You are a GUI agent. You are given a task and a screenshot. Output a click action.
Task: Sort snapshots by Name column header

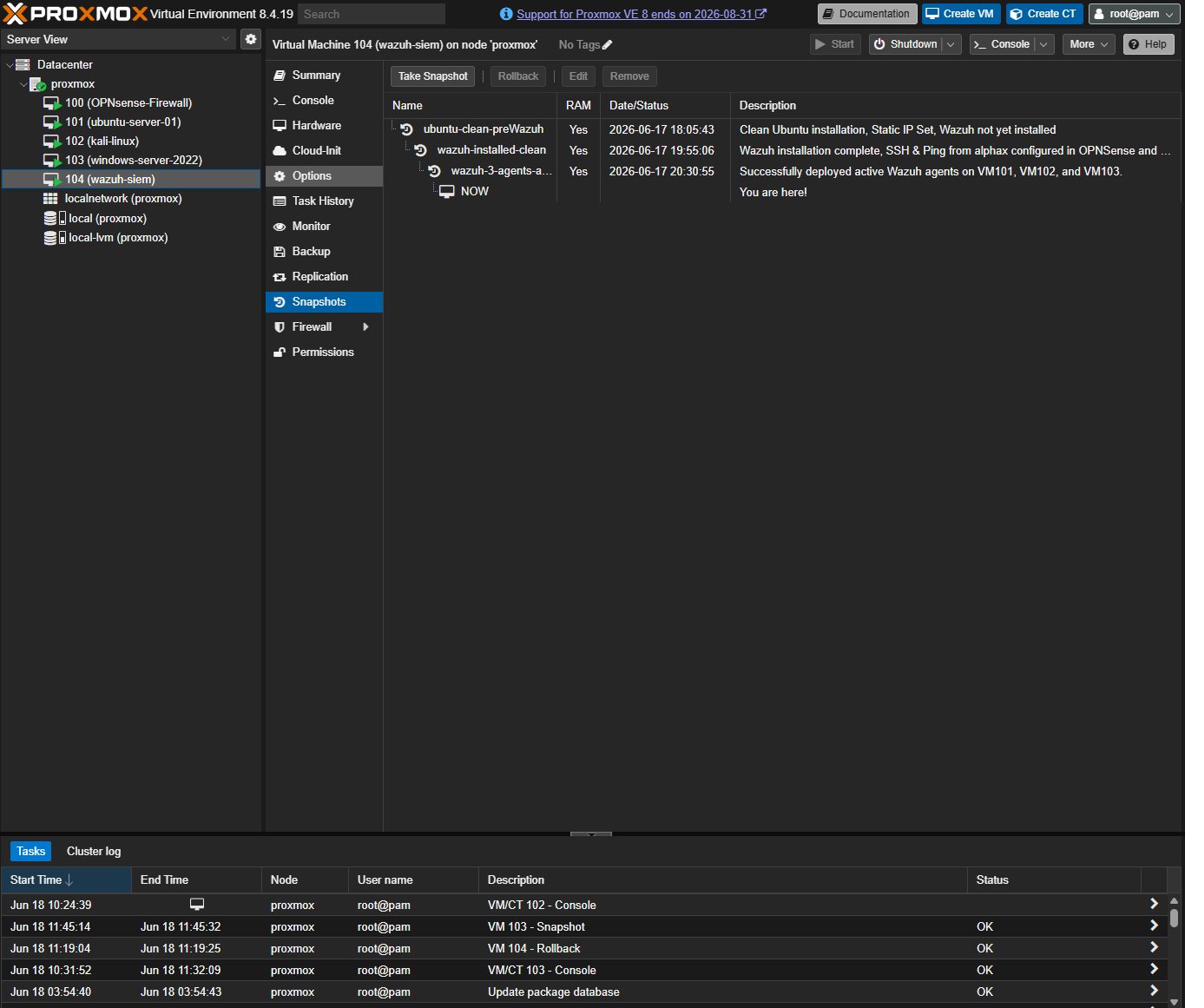tap(470, 105)
